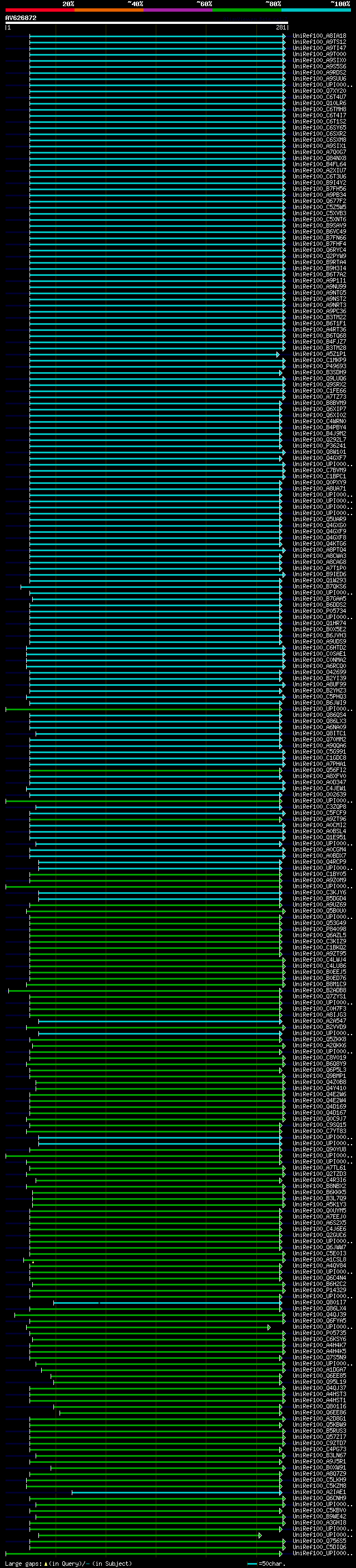
Task: Select hit UniRef100_C5G991
Action: (x=319, y=752)
